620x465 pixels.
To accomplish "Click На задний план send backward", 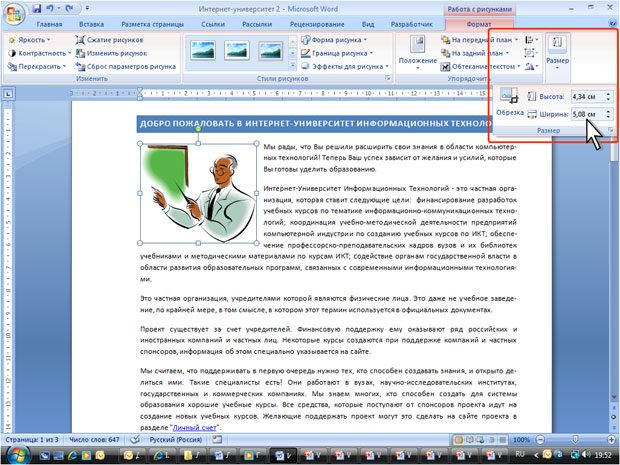I will (x=476, y=53).
